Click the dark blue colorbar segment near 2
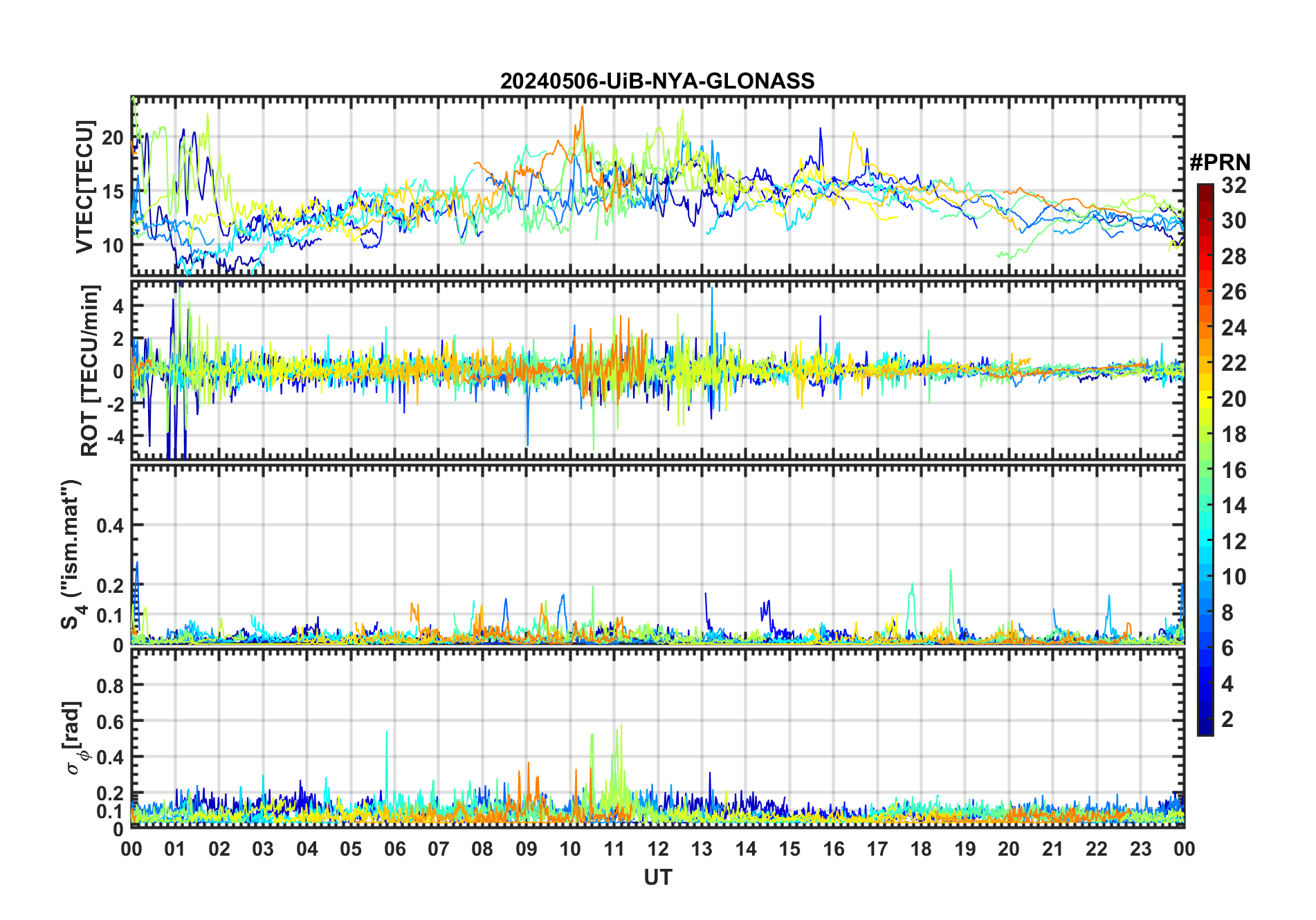1316x920 pixels. 1205,719
